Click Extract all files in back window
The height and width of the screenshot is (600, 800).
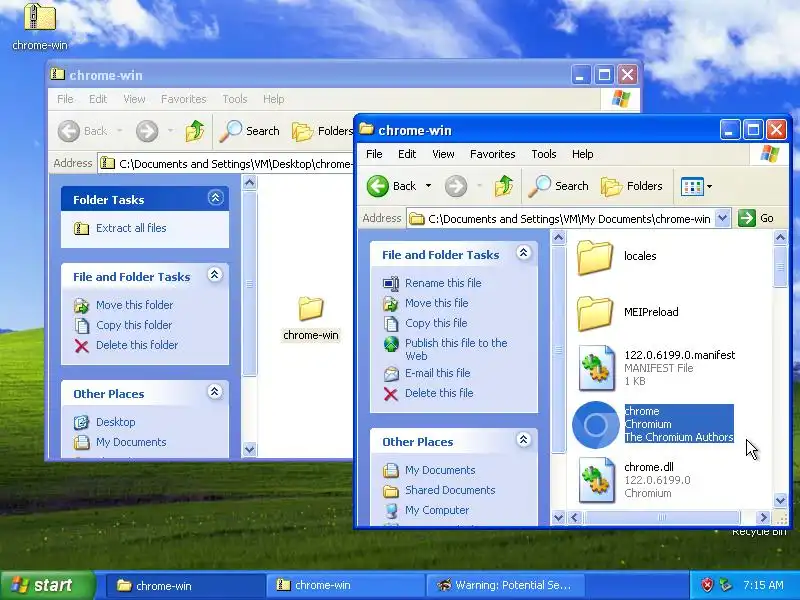pos(131,228)
